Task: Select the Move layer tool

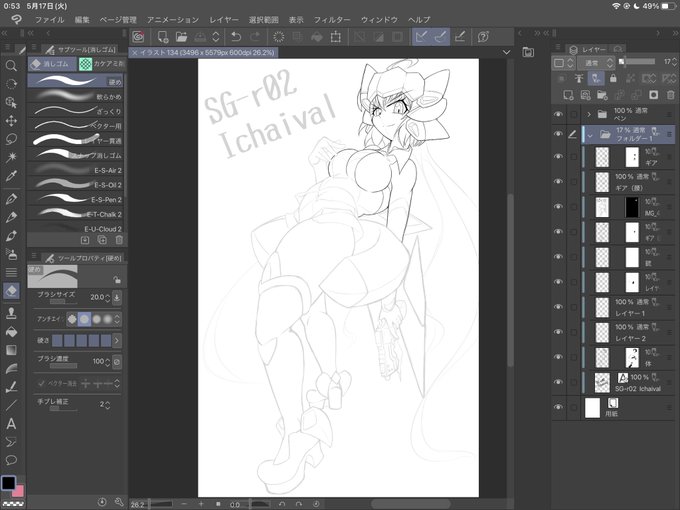Action: [11, 121]
